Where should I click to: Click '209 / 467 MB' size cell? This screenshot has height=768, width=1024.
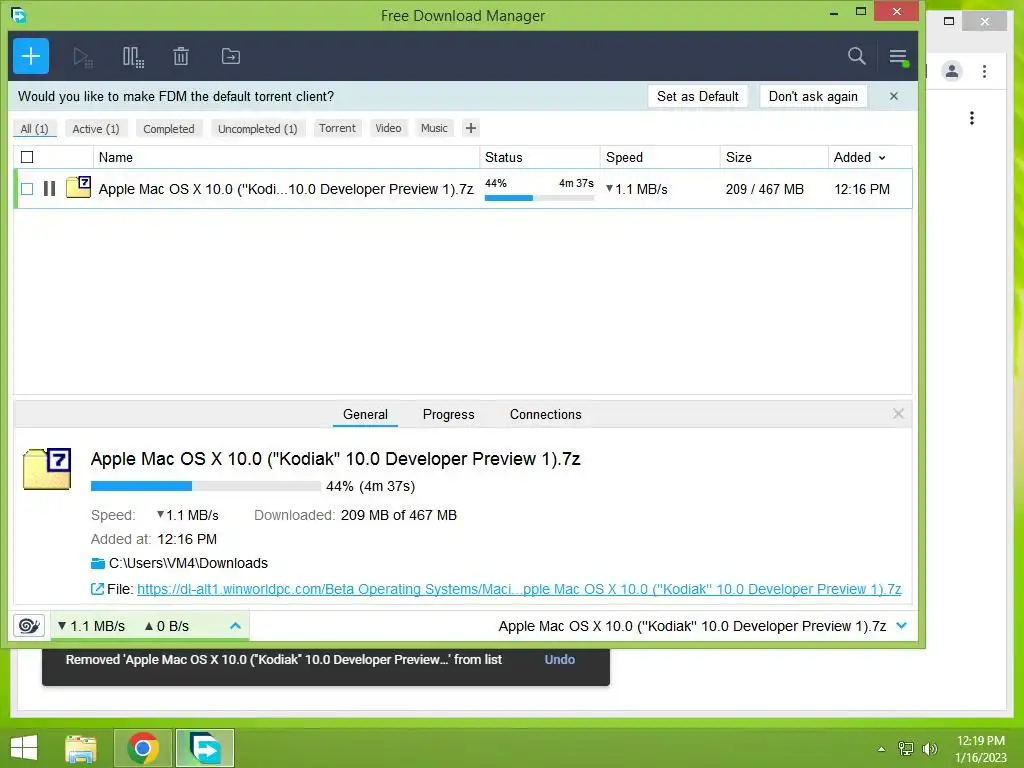[765, 189]
